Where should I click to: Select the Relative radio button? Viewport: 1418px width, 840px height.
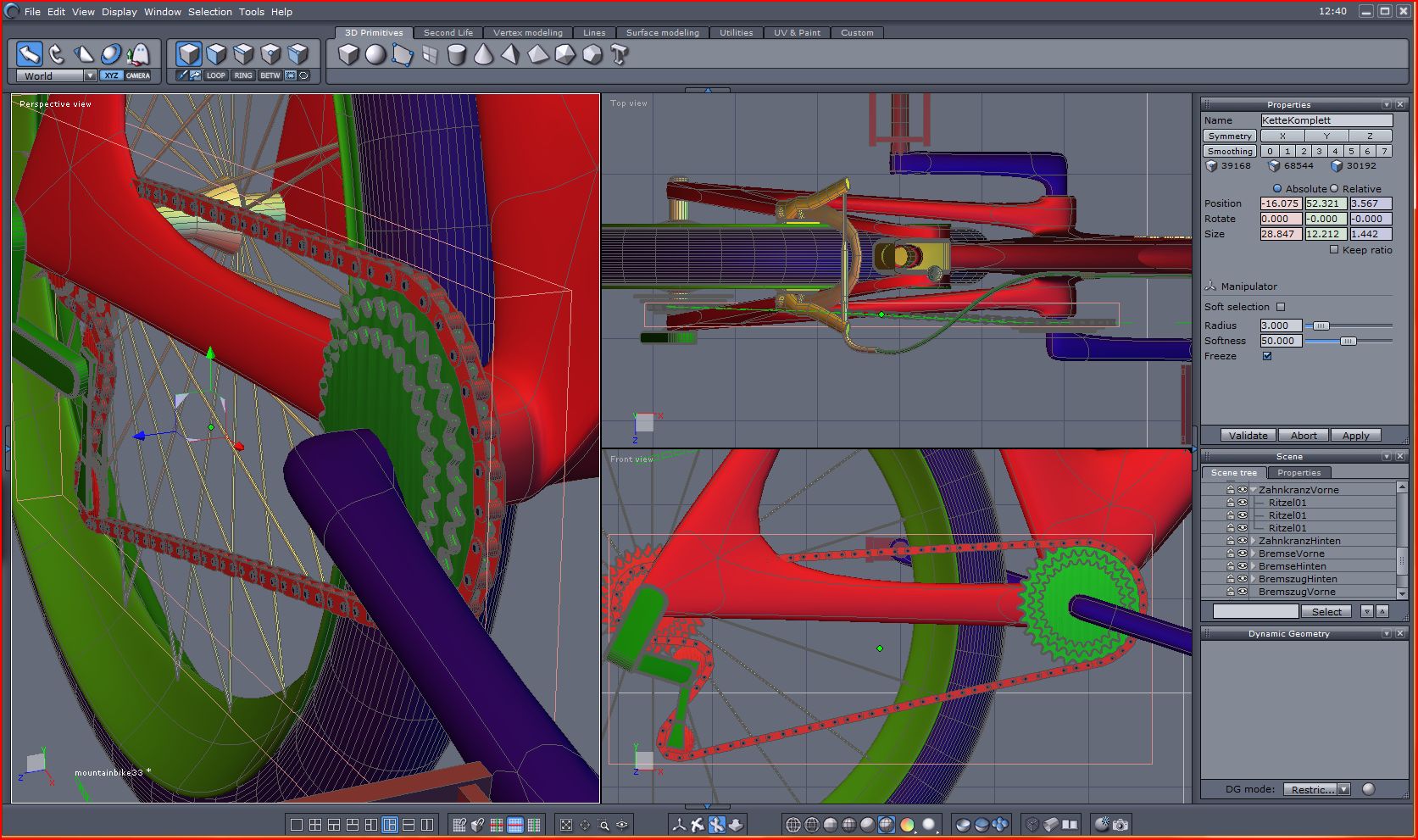coord(1334,189)
